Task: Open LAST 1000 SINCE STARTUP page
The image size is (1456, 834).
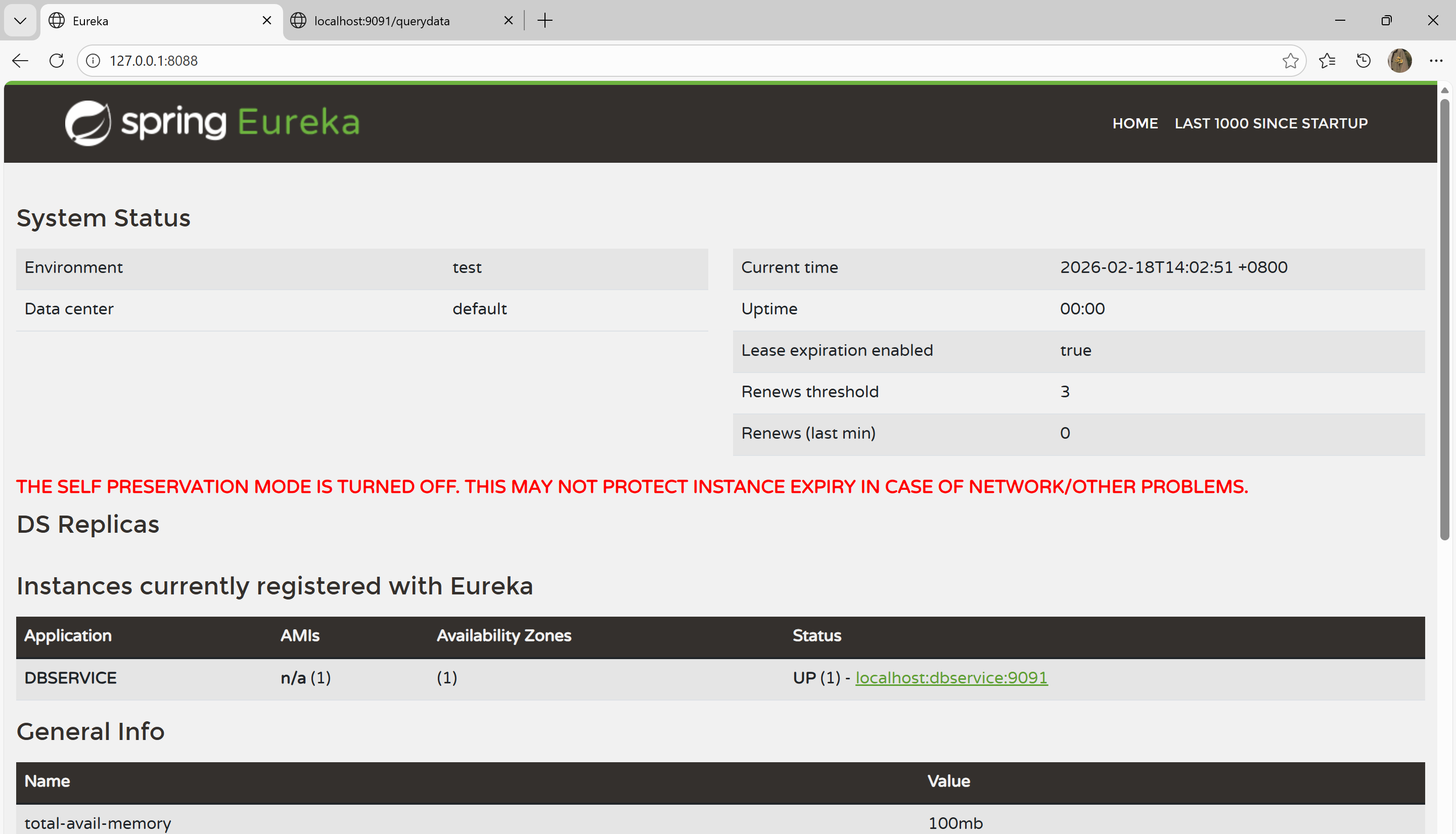Action: coord(1271,123)
